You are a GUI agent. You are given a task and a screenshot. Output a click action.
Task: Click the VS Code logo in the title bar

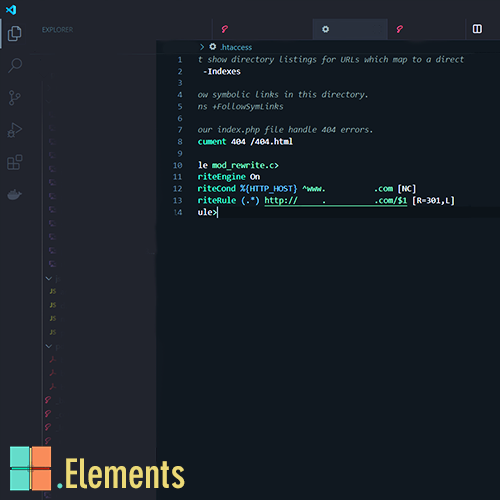pyautogui.click(x=11, y=9)
